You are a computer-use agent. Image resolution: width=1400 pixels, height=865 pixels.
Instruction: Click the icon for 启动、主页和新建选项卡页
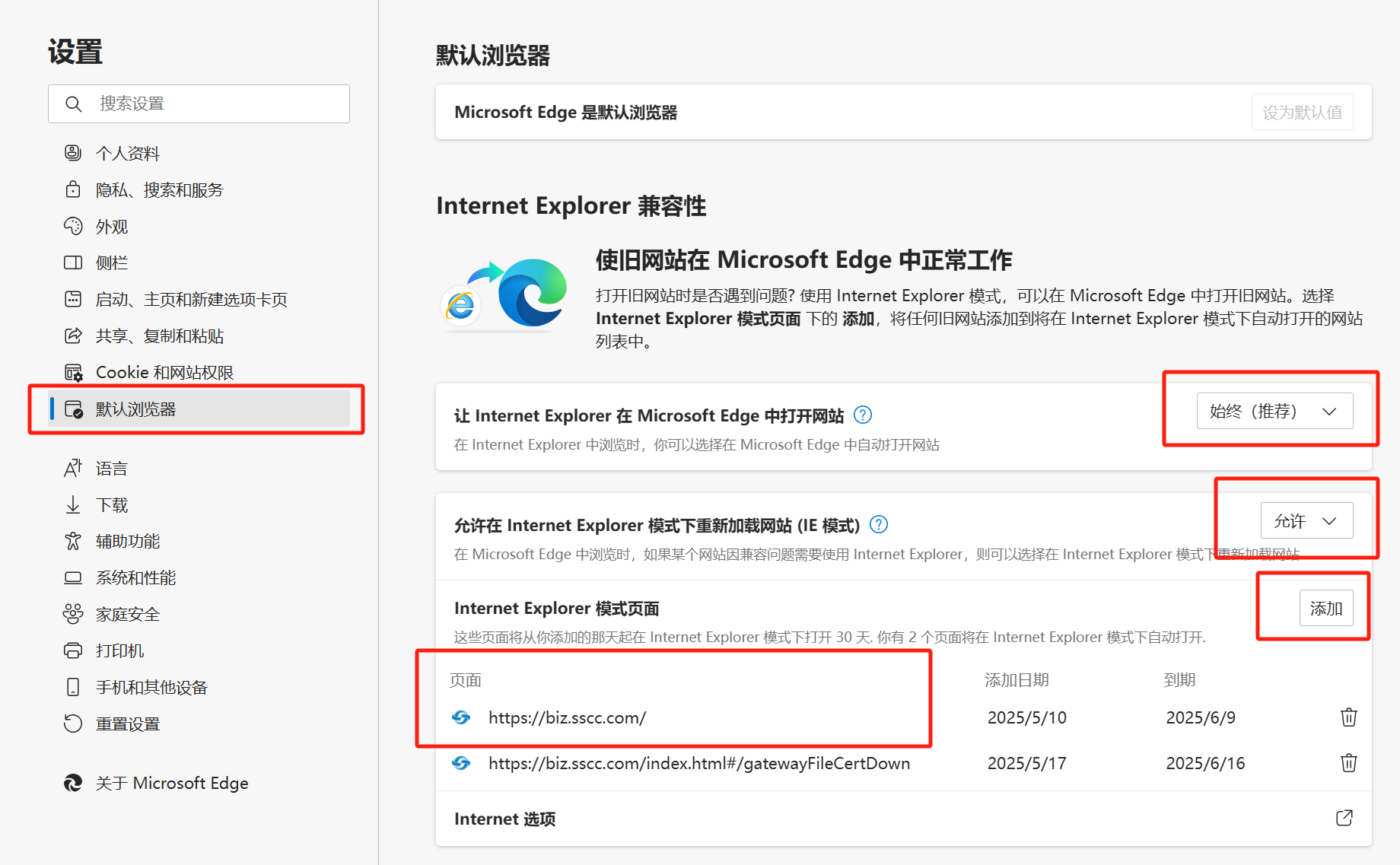pyautogui.click(x=73, y=299)
